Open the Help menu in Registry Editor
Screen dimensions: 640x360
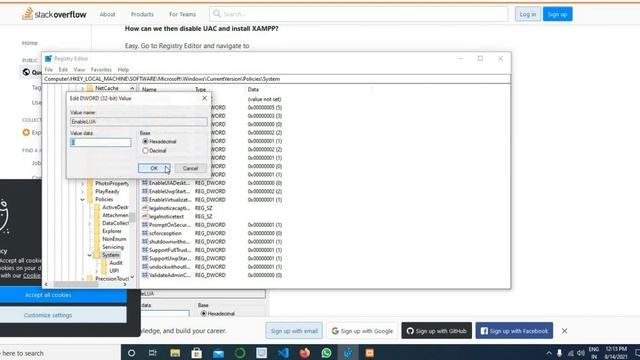(123, 70)
